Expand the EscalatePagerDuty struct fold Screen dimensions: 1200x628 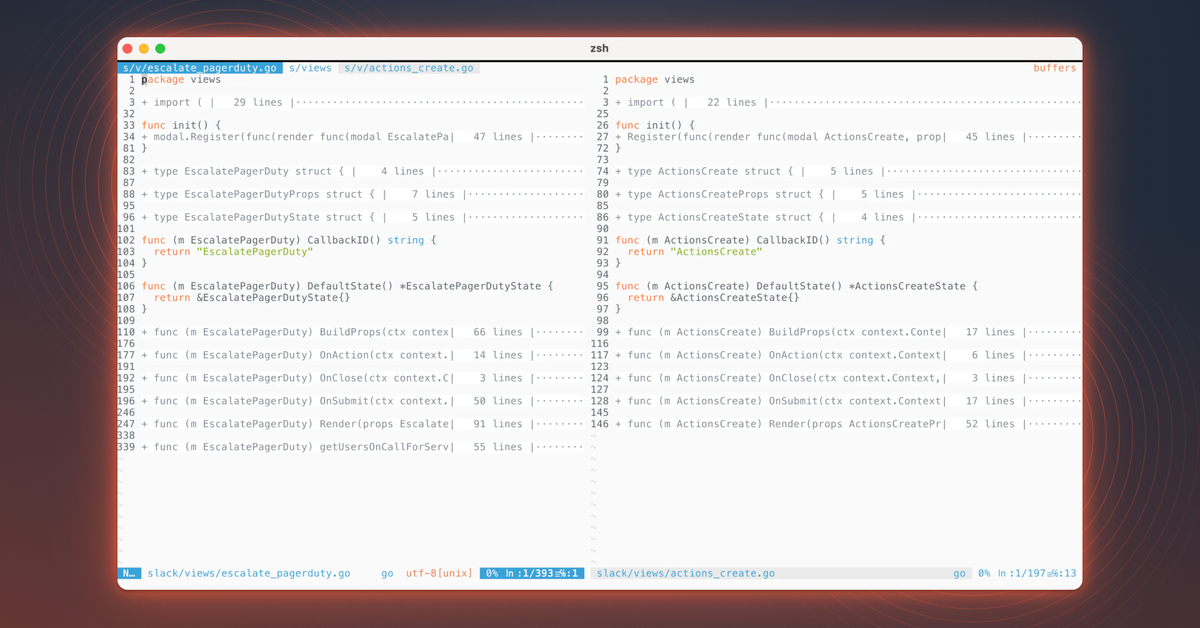(240, 171)
